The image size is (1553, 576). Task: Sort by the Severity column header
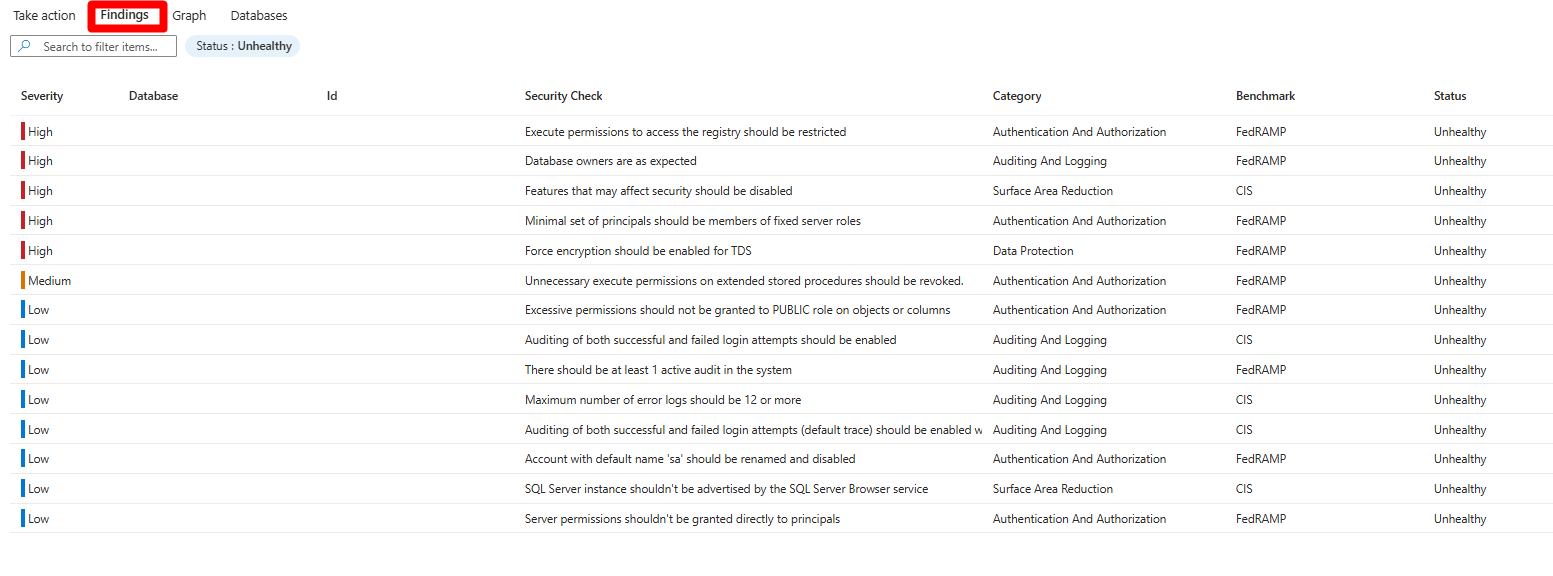coord(42,96)
